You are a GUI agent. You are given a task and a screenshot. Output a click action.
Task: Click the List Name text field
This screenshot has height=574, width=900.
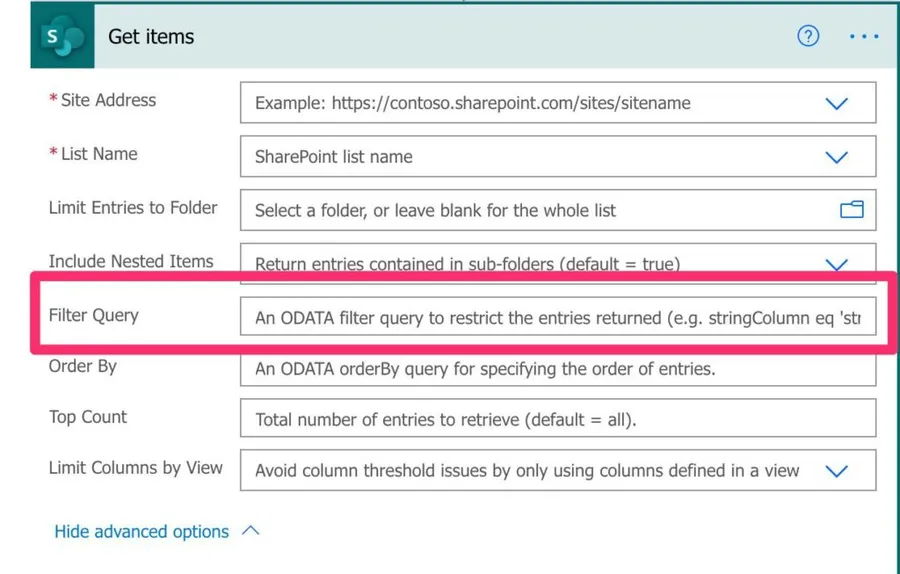(x=530, y=157)
